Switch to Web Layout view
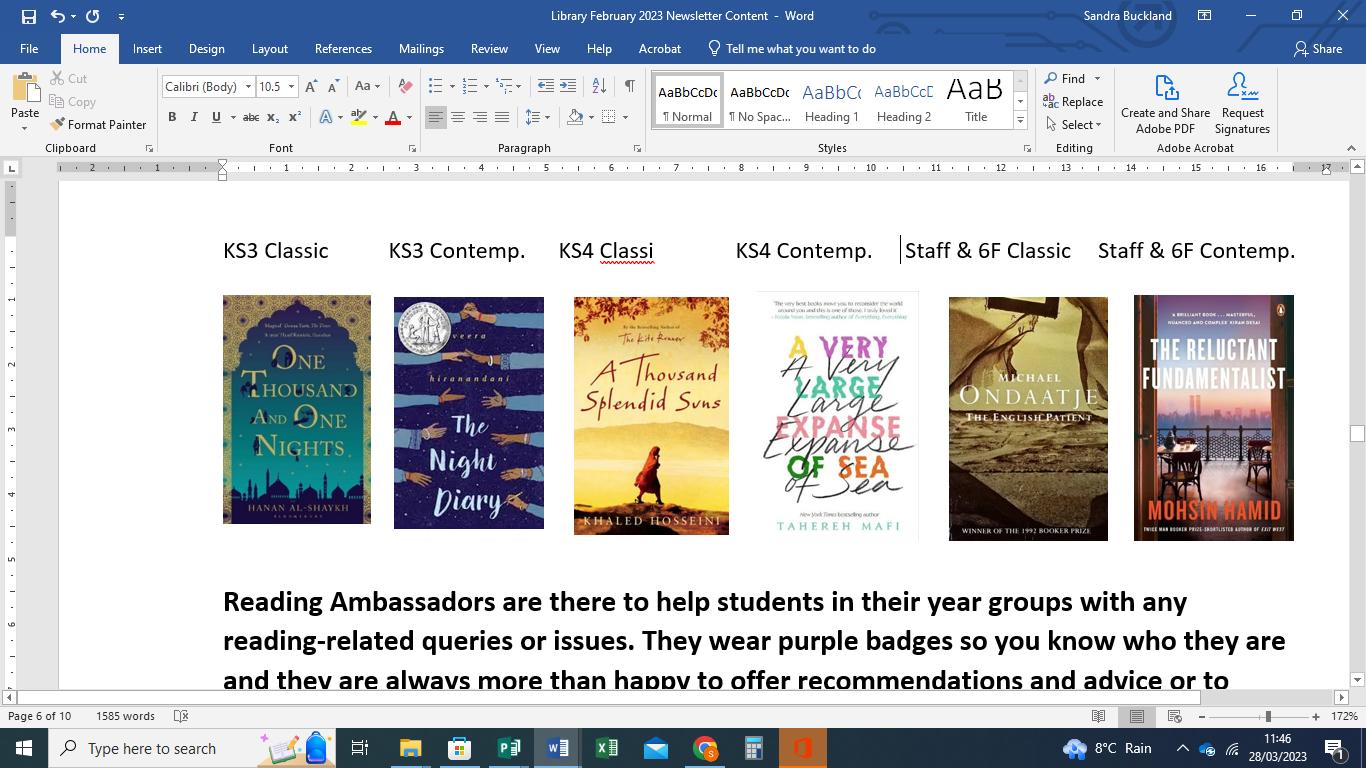The height and width of the screenshot is (768, 1366). 1175,716
